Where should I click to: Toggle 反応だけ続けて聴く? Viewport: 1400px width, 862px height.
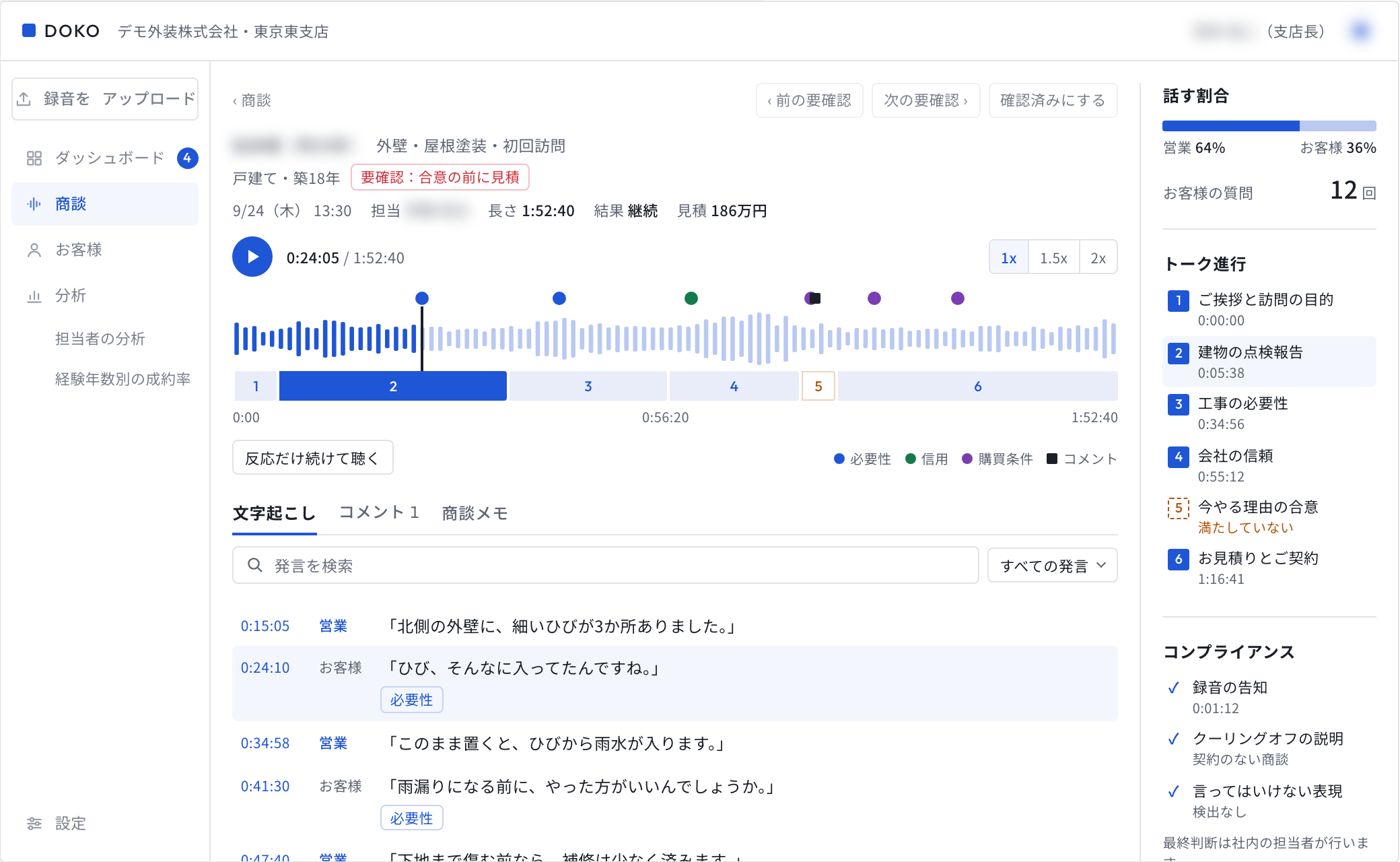(x=312, y=458)
